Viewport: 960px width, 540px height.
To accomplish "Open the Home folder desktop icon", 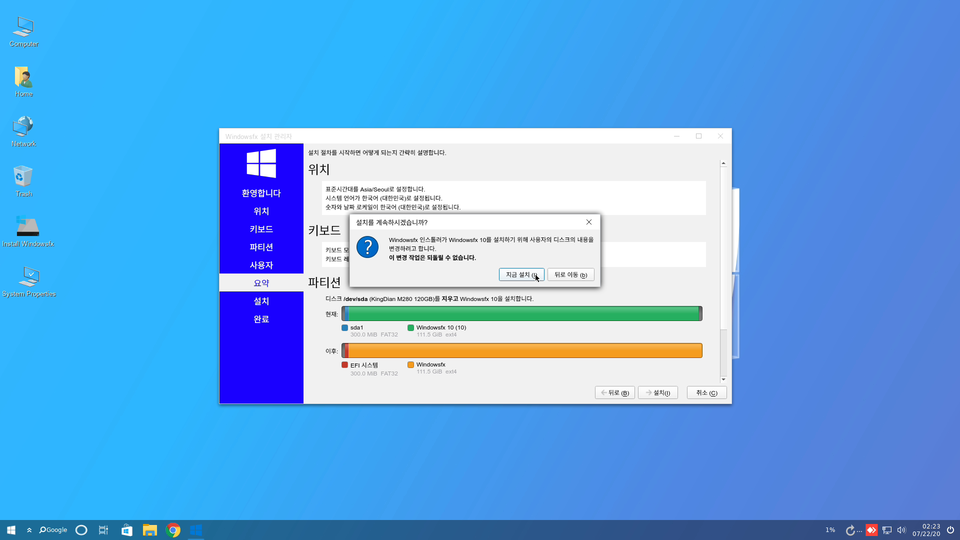I will [23, 81].
